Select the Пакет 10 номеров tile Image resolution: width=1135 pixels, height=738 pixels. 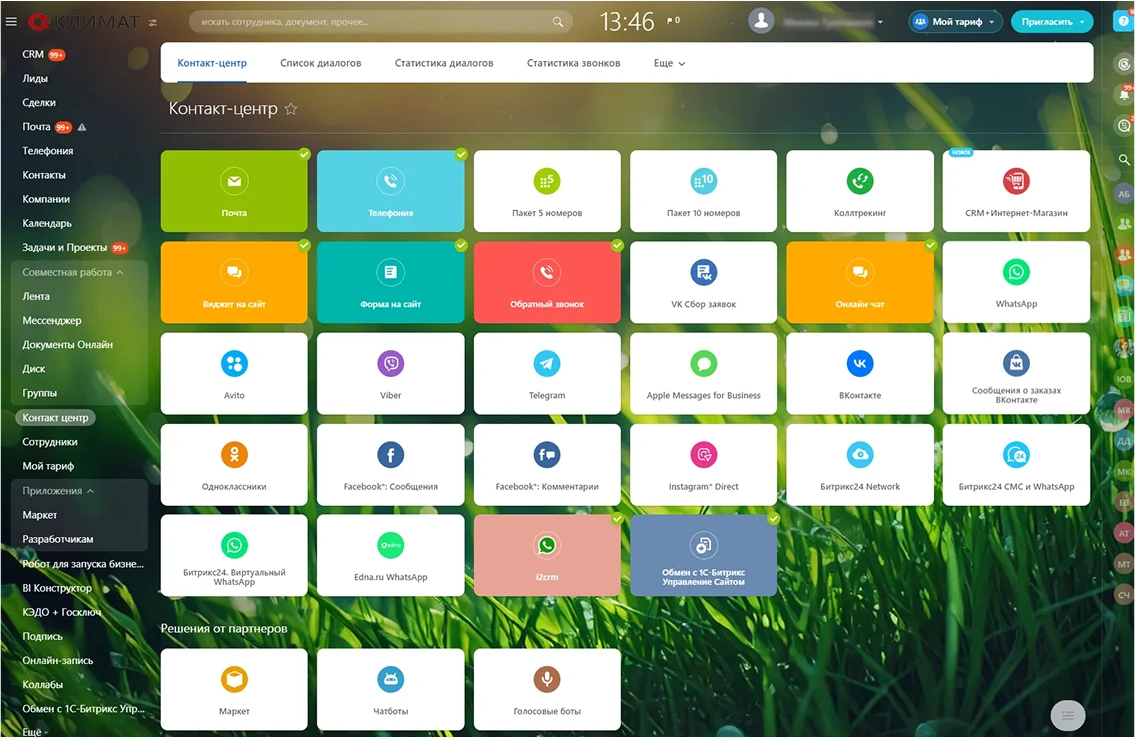point(704,191)
